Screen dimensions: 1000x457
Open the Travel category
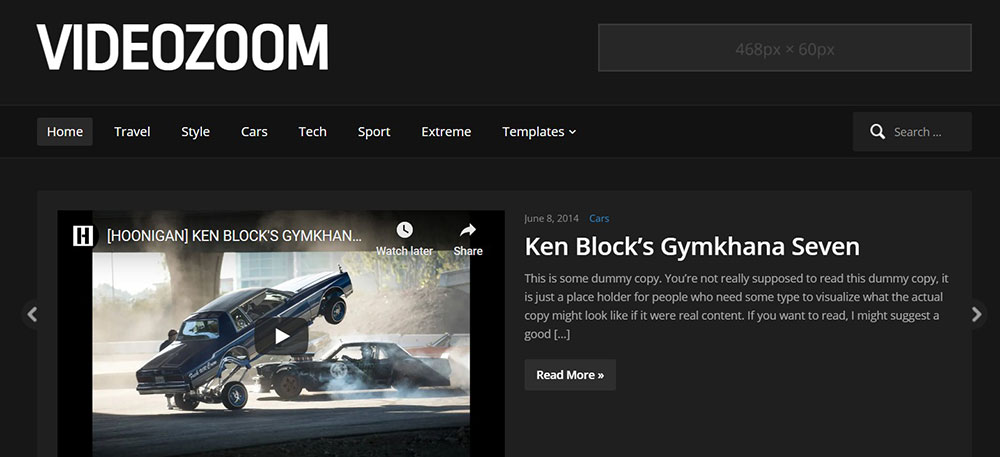point(132,131)
